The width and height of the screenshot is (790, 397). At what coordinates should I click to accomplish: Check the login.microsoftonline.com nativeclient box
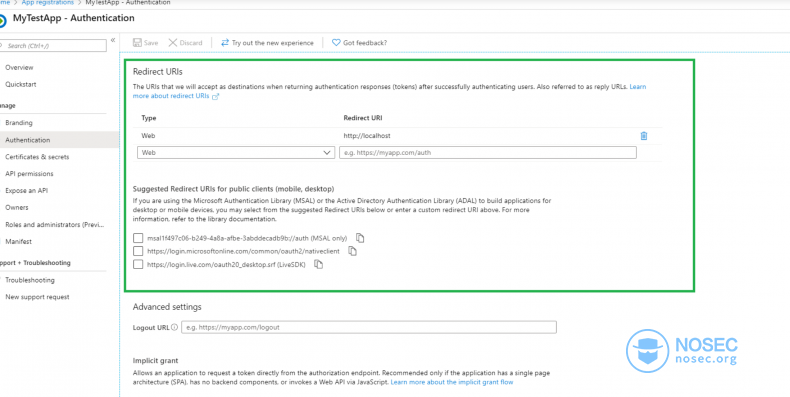138,251
